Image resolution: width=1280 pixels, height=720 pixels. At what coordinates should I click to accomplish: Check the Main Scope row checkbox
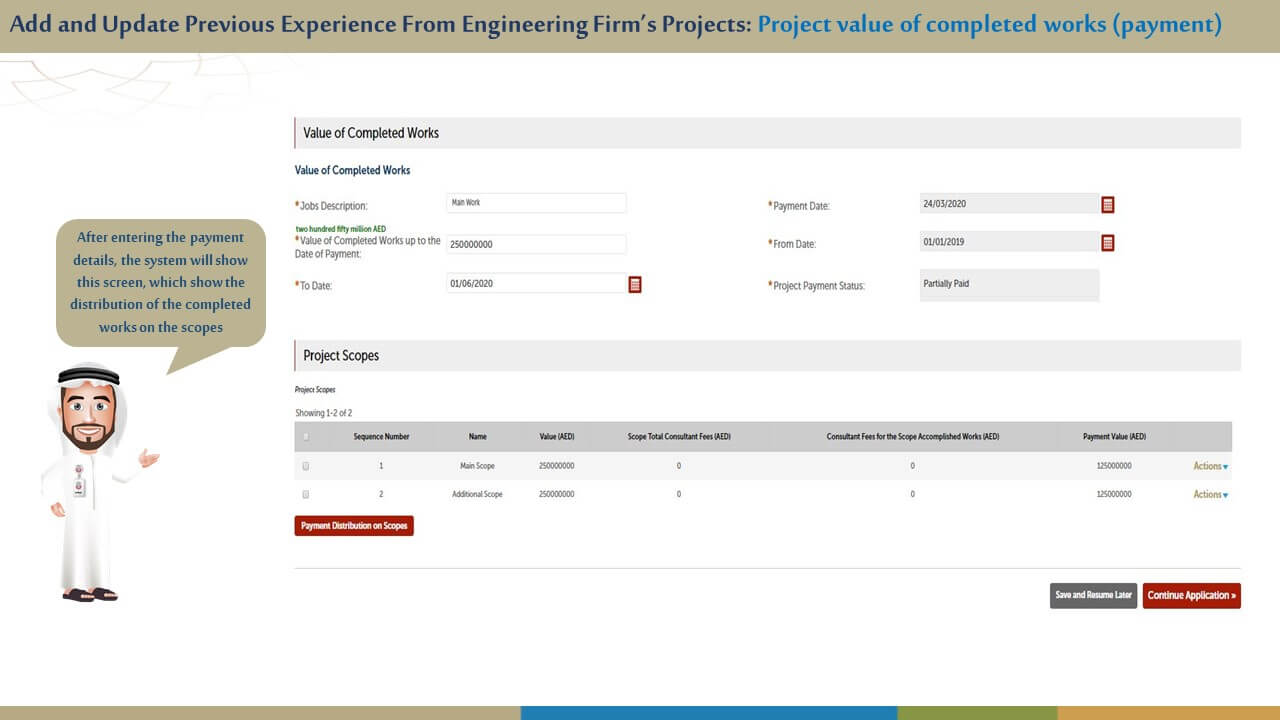306,466
